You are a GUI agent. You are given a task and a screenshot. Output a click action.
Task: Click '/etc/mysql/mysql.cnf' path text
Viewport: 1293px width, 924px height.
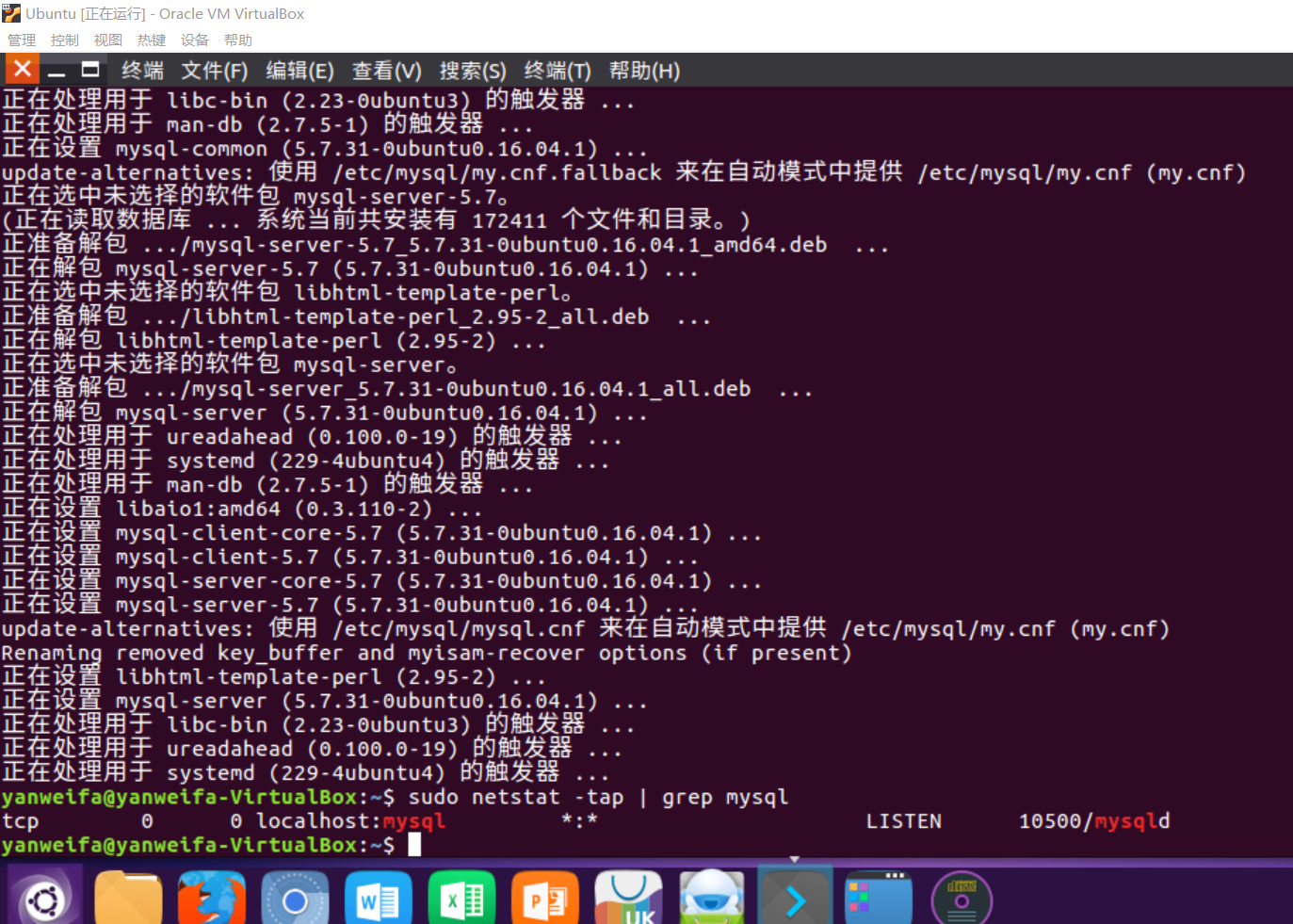(458, 629)
